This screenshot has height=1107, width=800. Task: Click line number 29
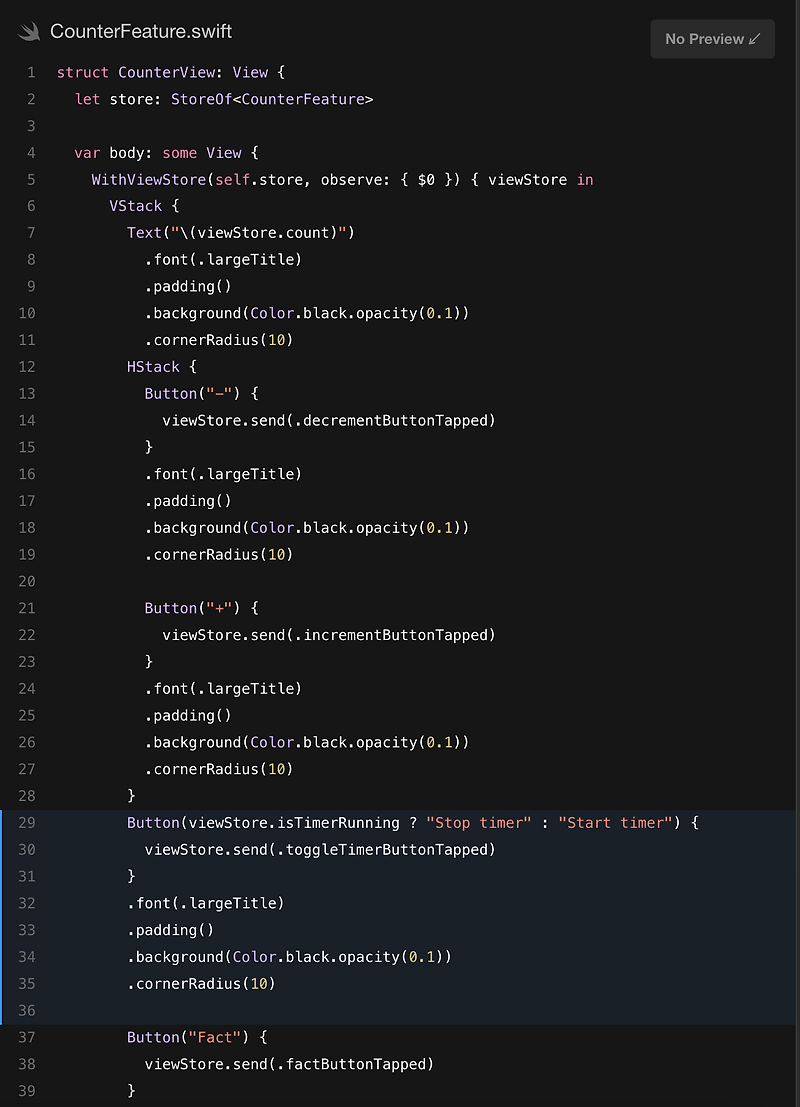[26, 822]
